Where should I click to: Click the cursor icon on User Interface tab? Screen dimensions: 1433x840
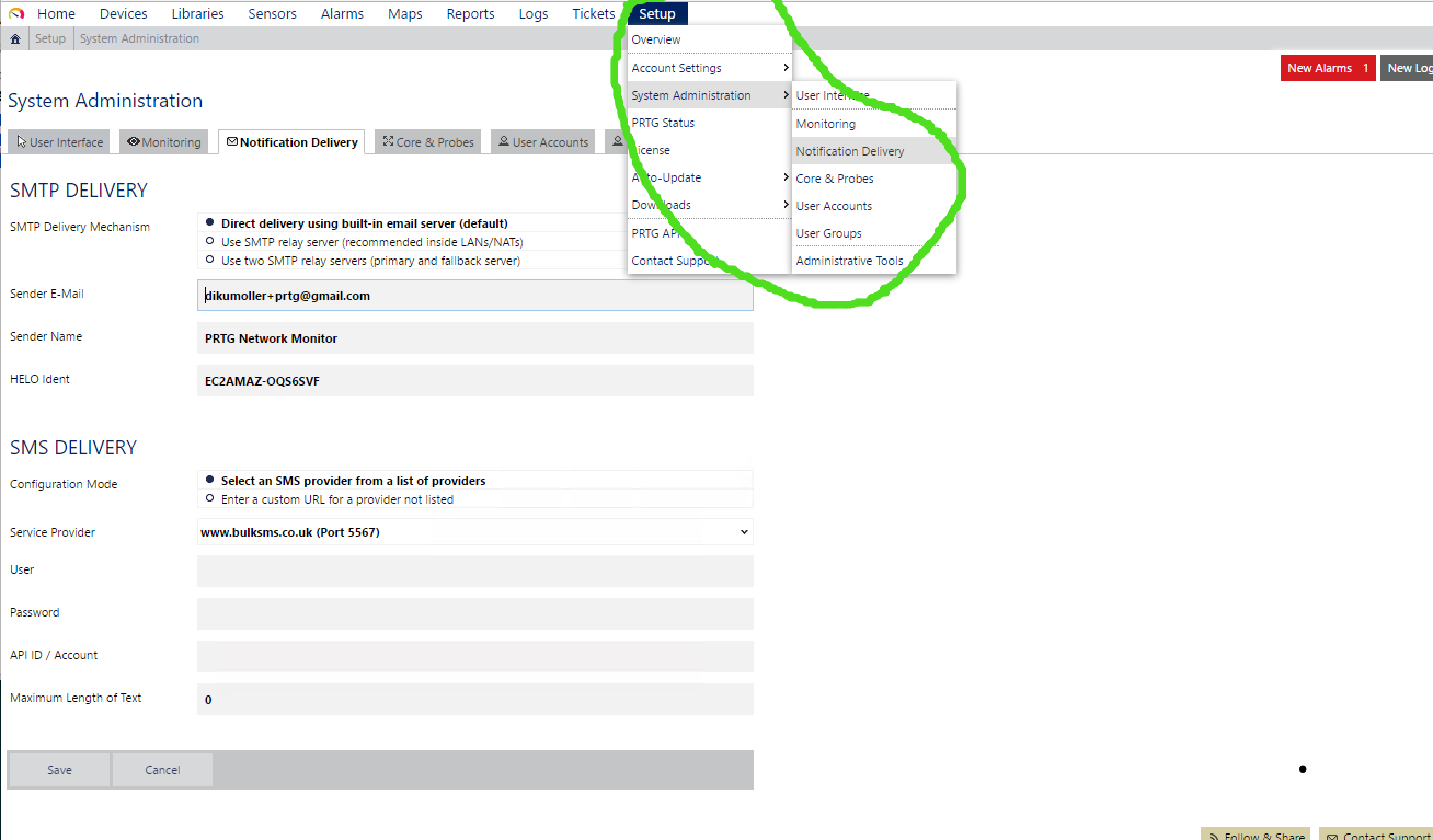(x=21, y=141)
